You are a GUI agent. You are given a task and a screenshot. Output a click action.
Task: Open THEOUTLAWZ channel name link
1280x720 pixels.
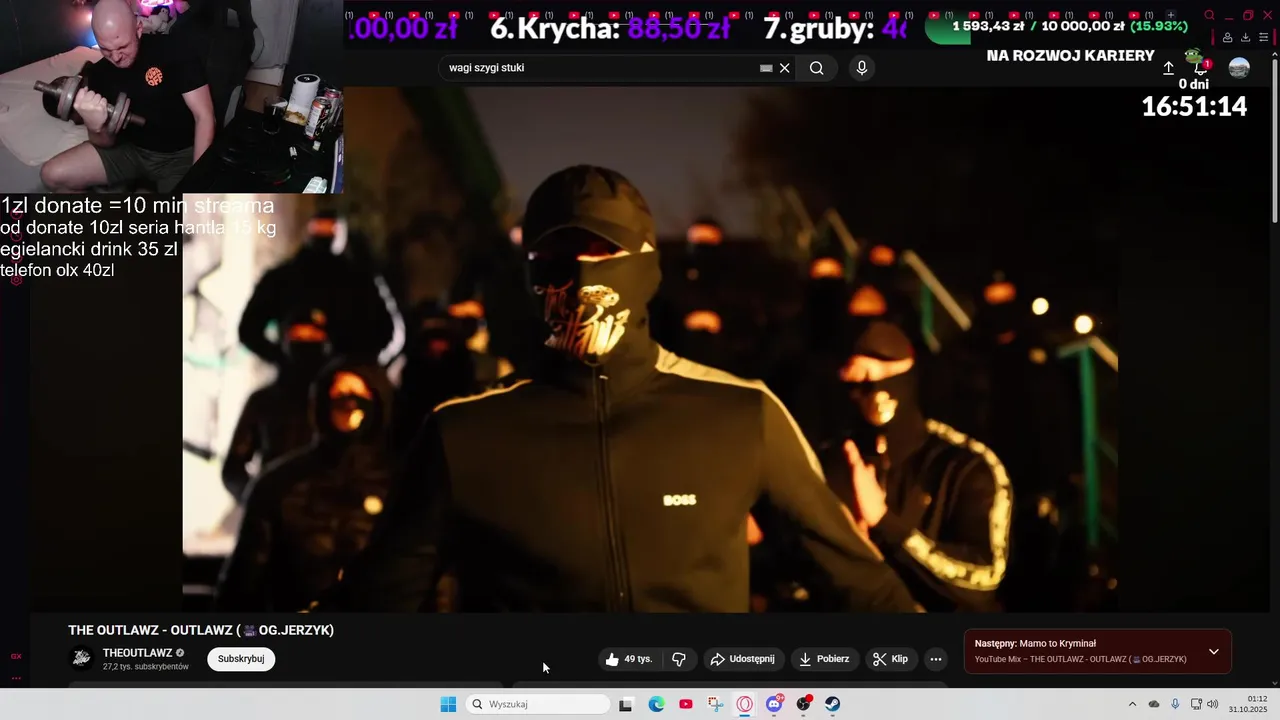137,653
